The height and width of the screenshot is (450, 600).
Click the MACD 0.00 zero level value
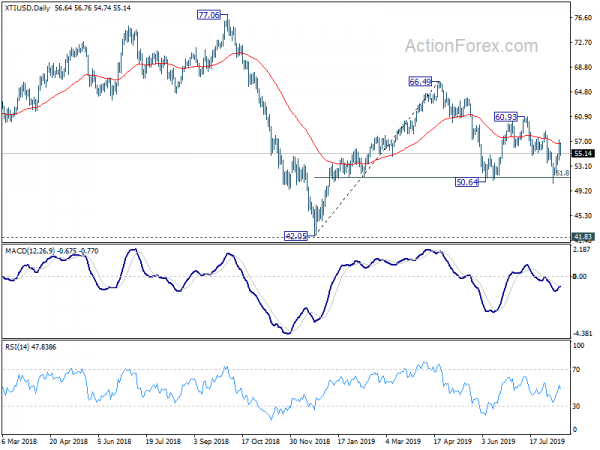pos(580,276)
